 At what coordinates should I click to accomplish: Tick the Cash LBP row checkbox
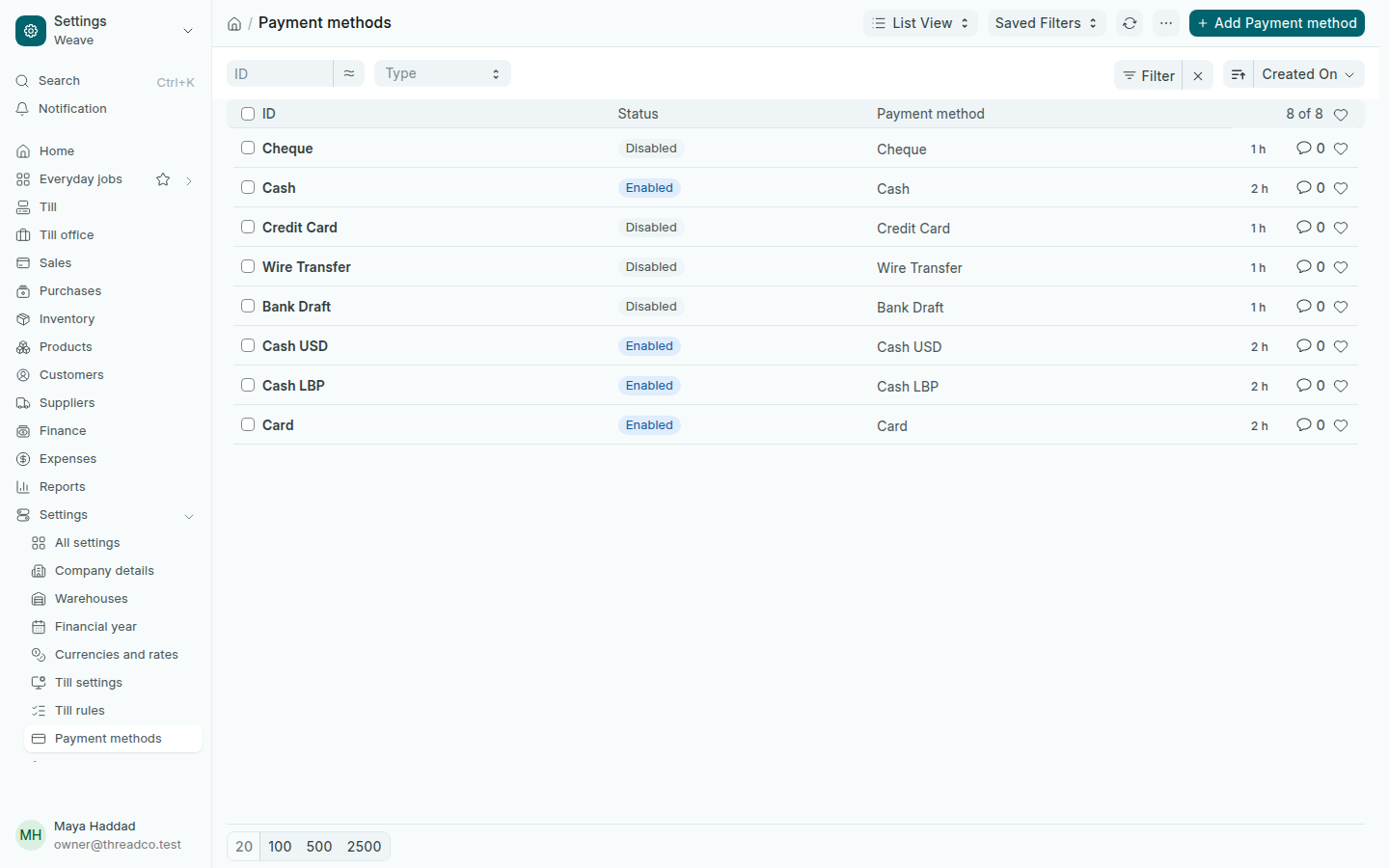click(248, 385)
